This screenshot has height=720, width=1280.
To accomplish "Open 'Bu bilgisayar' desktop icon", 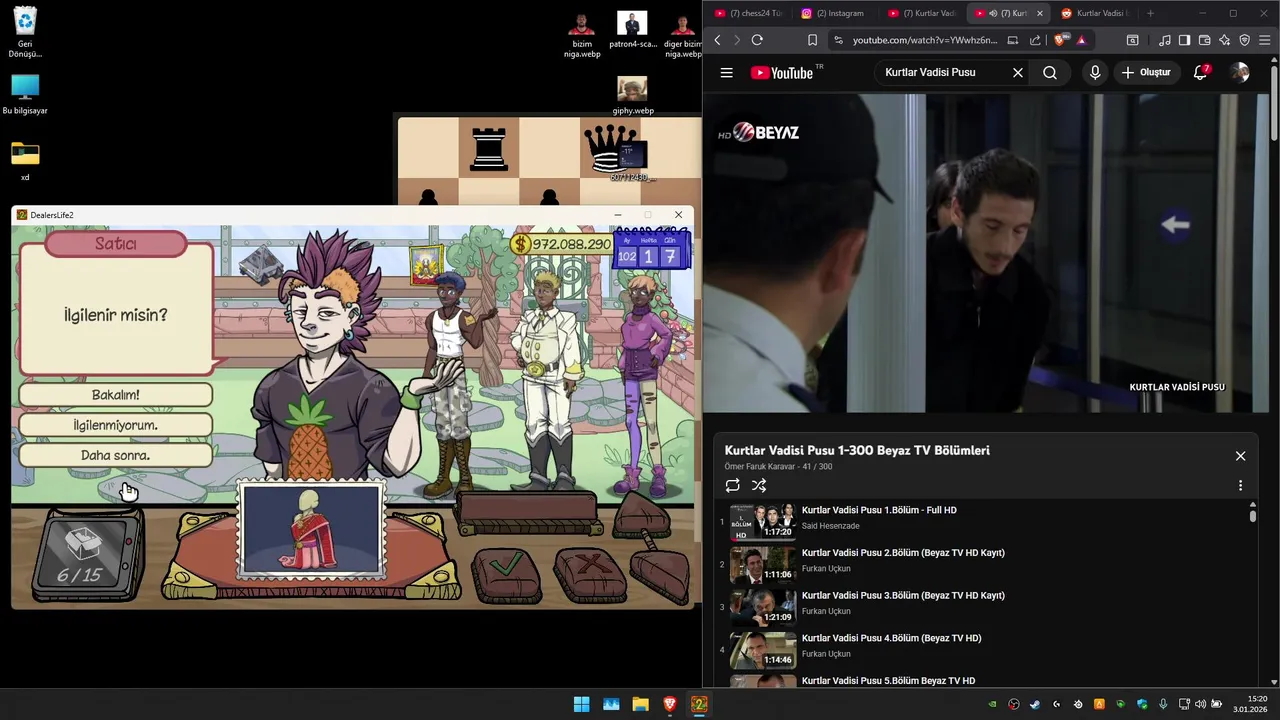I will (25, 95).
